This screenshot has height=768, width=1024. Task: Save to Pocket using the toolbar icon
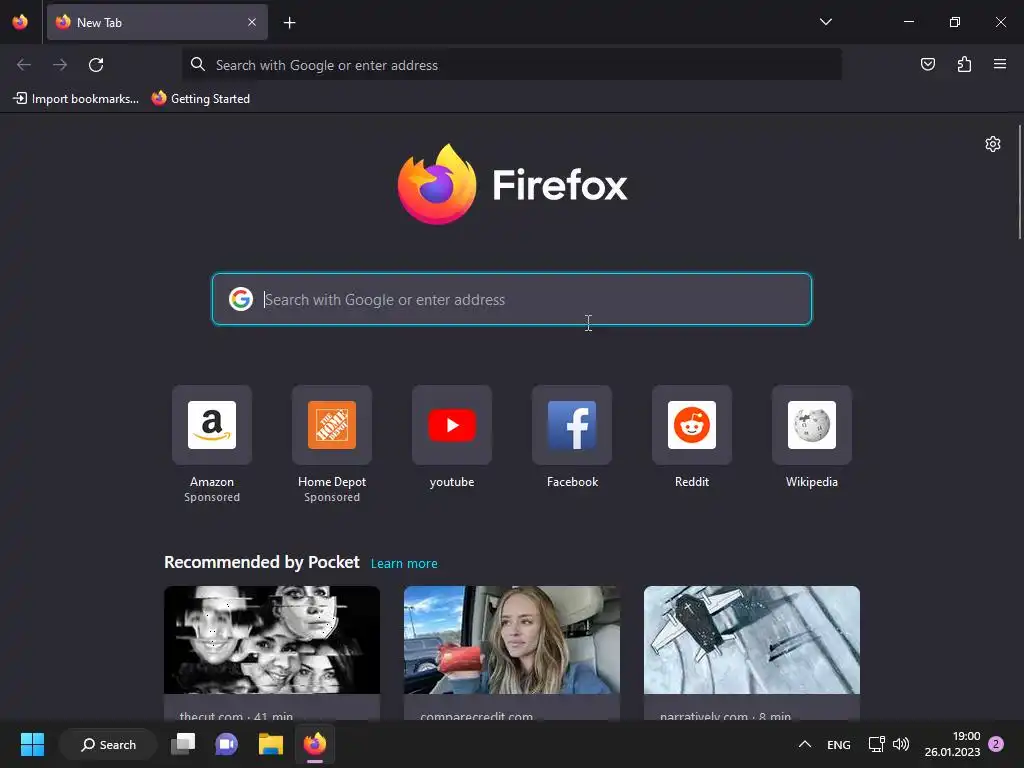tap(927, 64)
